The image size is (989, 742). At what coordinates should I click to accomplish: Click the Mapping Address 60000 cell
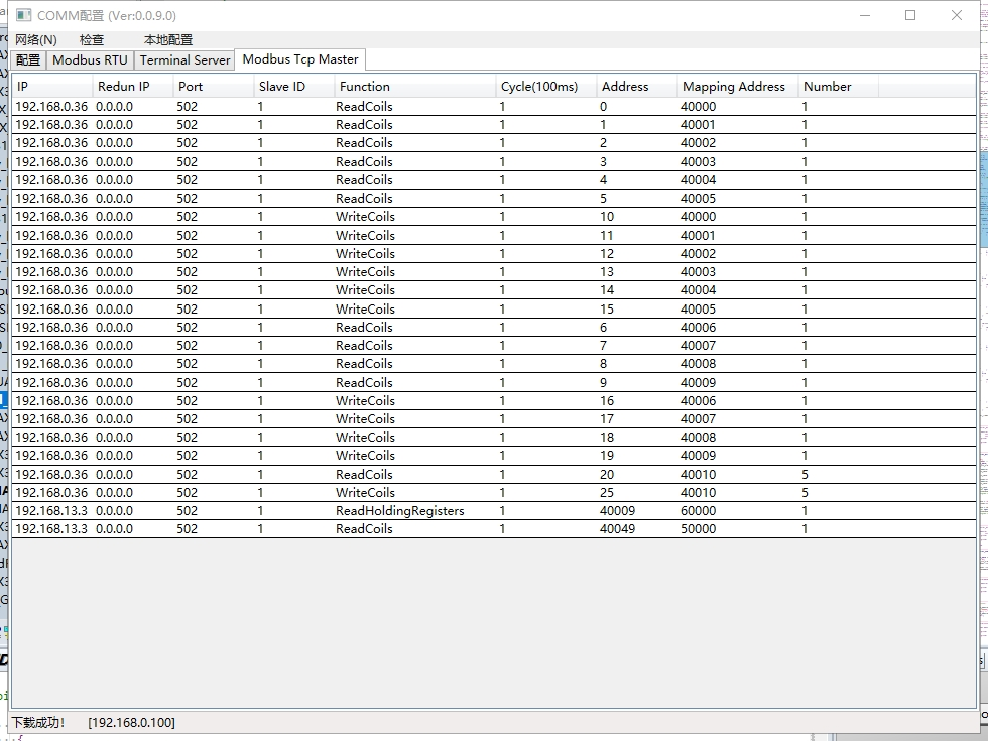tap(698, 511)
